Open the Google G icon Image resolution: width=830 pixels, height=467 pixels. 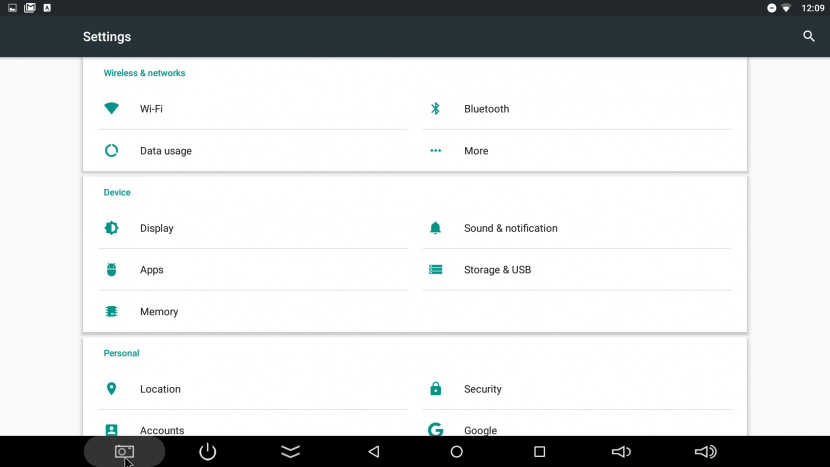(435, 429)
